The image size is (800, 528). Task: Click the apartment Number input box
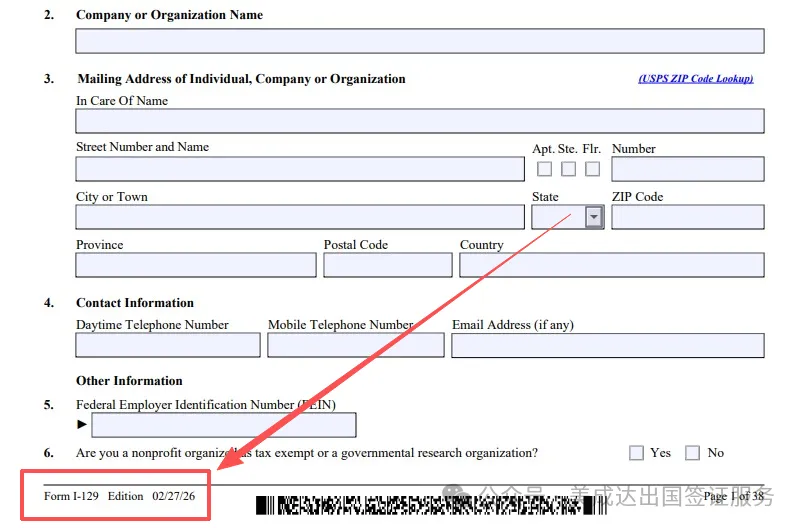(687, 169)
